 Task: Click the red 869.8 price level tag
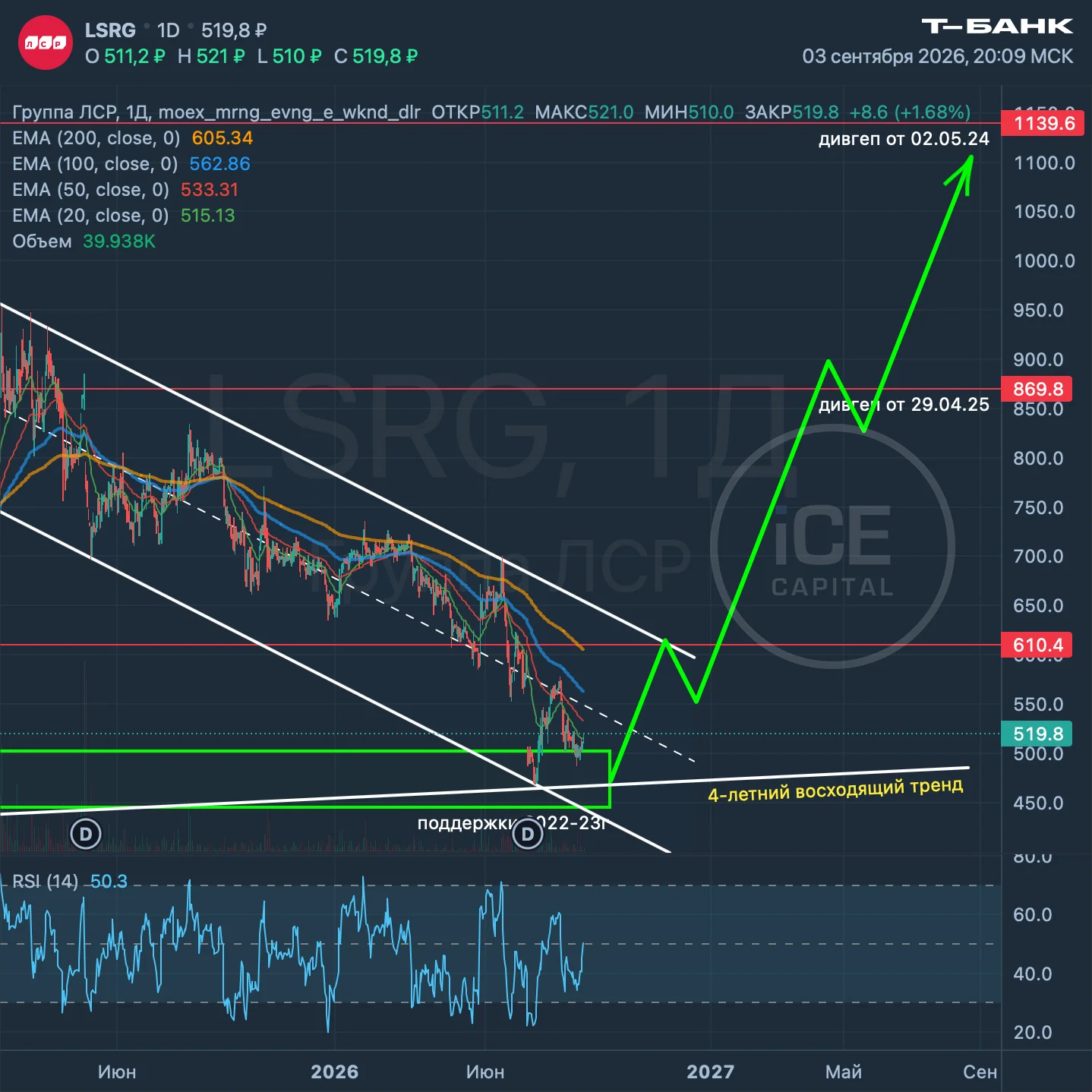point(1037,389)
